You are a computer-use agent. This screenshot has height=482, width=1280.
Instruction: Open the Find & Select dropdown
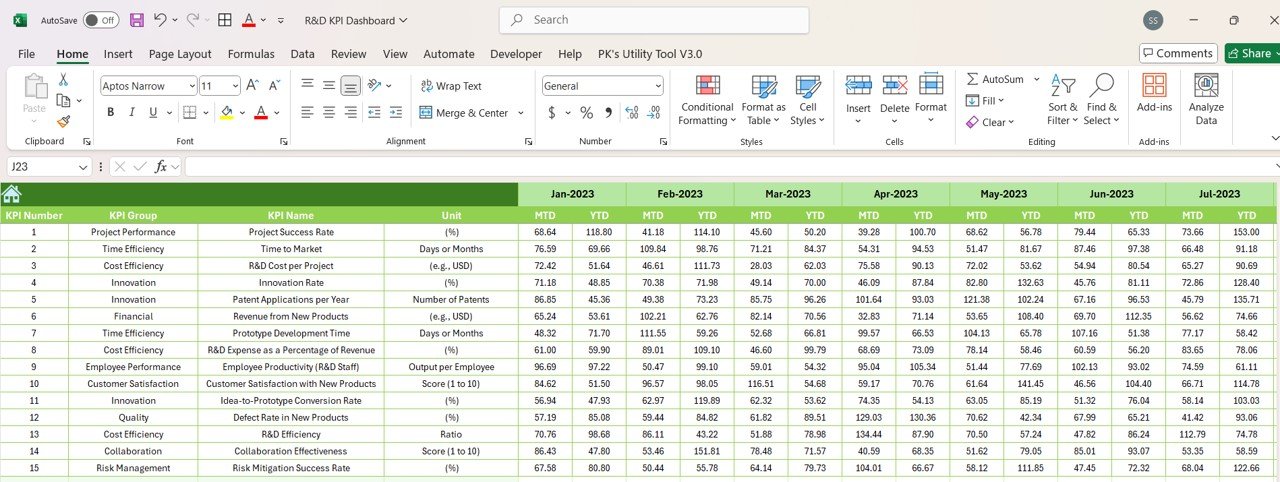pos(1101,99)
